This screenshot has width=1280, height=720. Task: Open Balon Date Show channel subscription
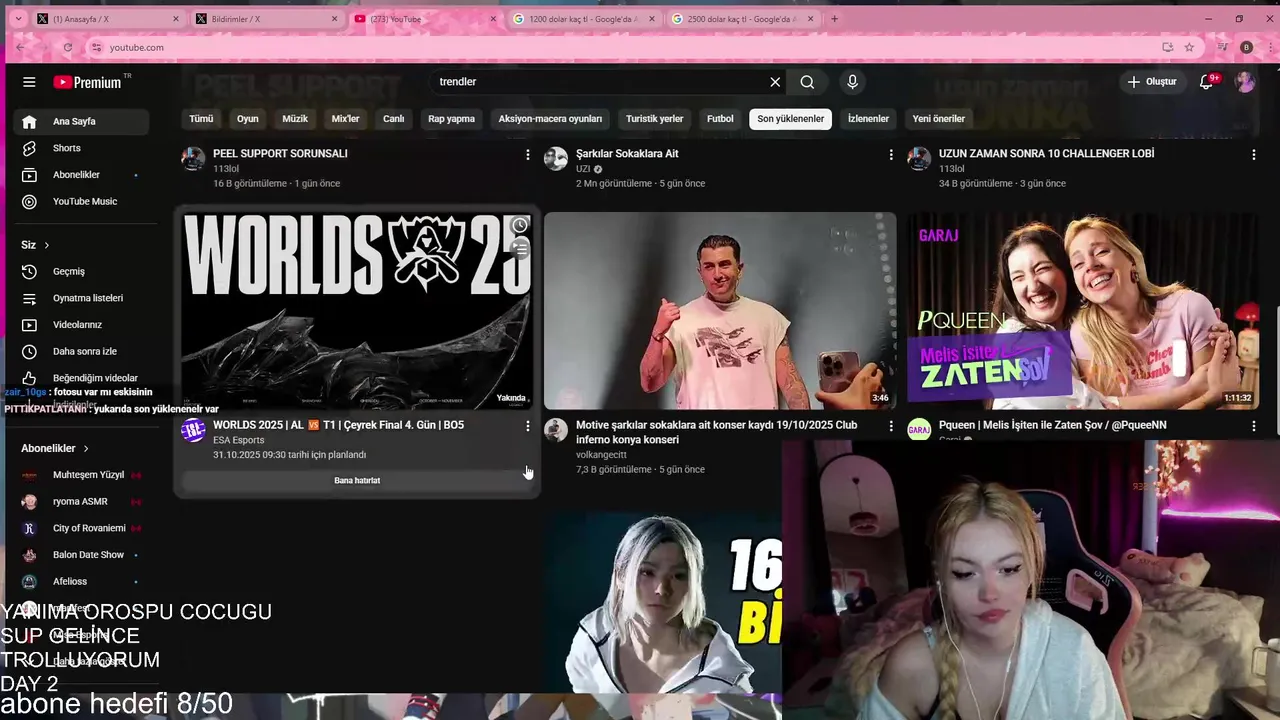point(81,555)
